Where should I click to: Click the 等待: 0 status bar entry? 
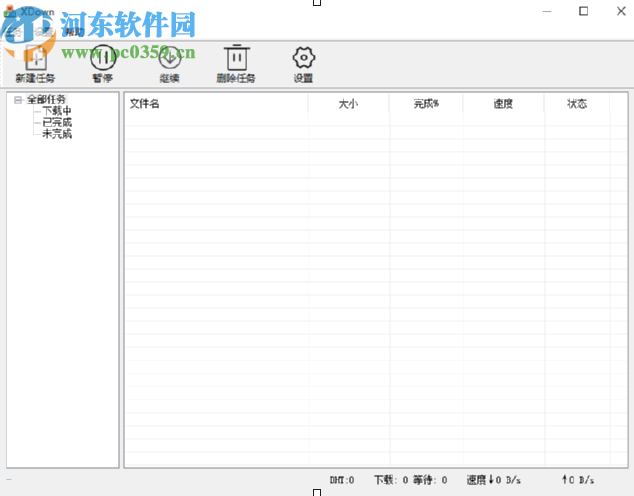coord(430,480)
